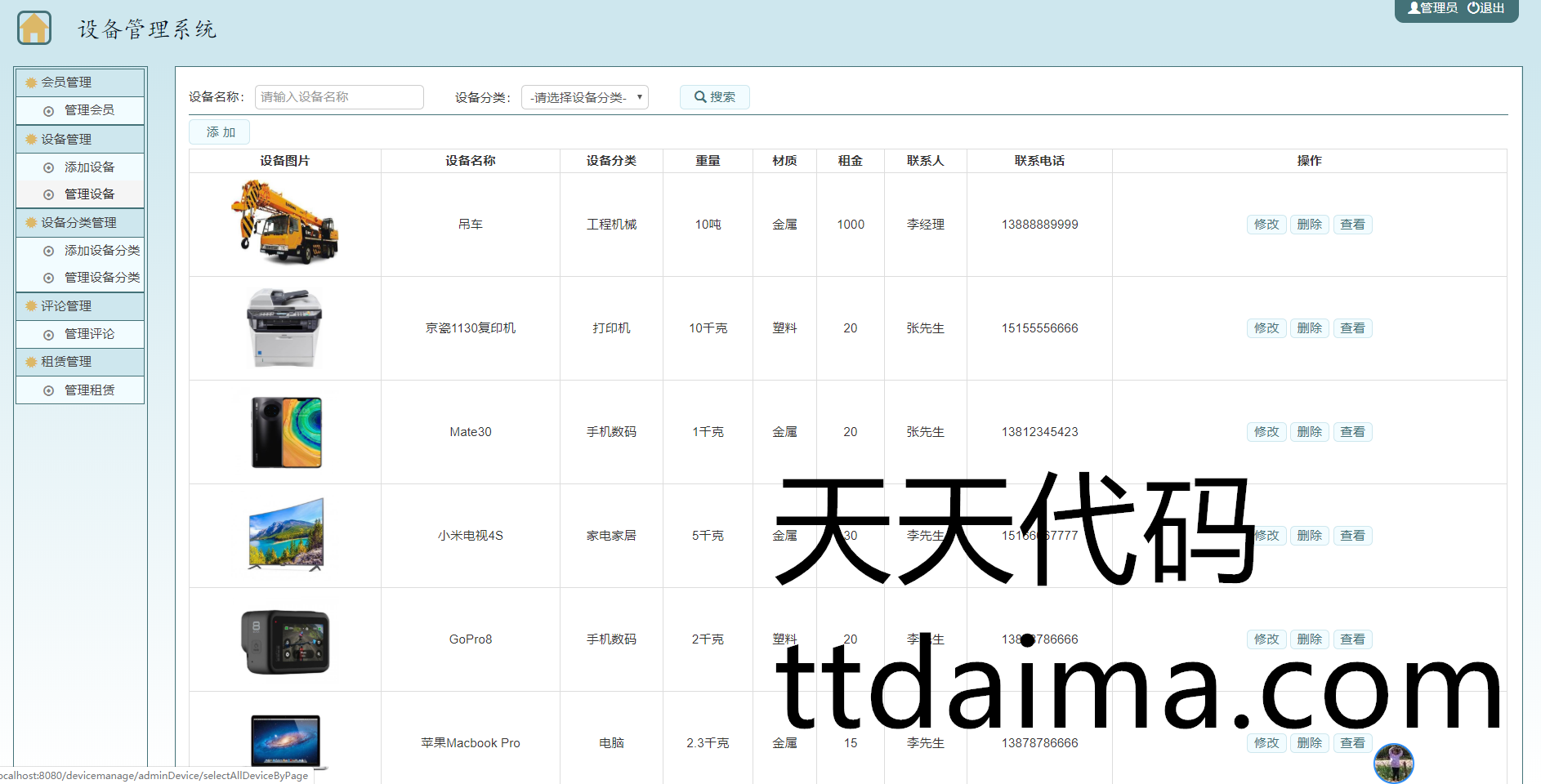
Task: Click 修改 for the 吊车 row
Action: coord(1266,225)
